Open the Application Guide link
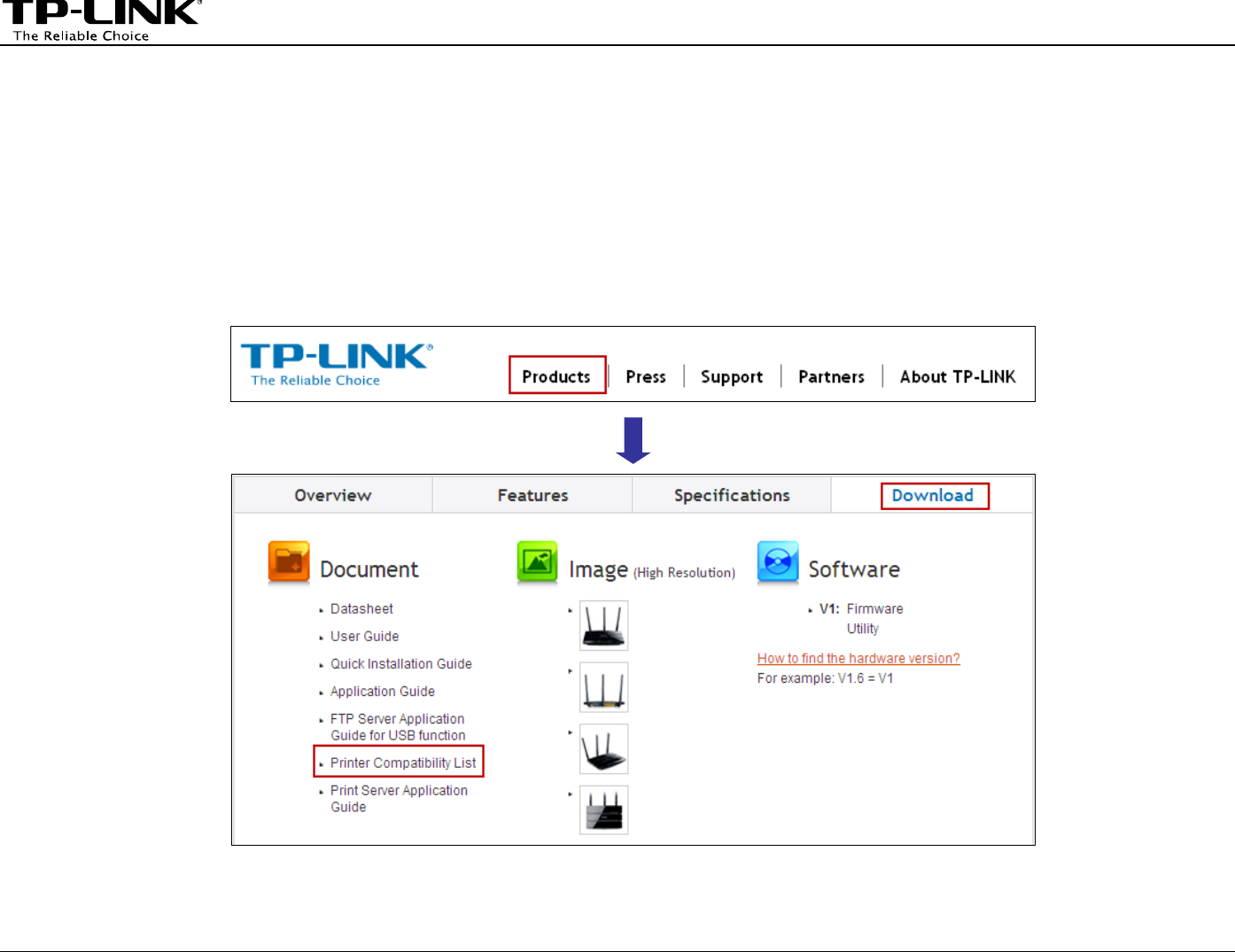The height and width of the screenshot is (952, 1235). coord(383,691)
